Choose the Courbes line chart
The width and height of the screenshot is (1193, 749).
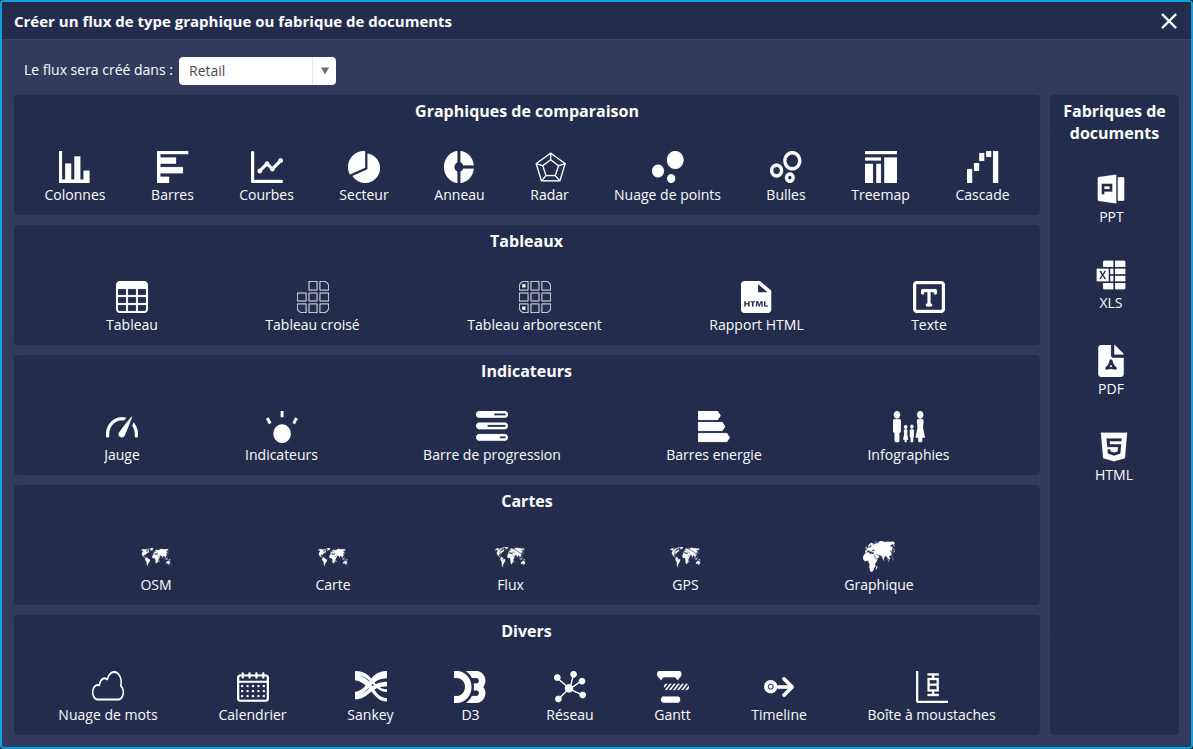[x=266, y=176]
